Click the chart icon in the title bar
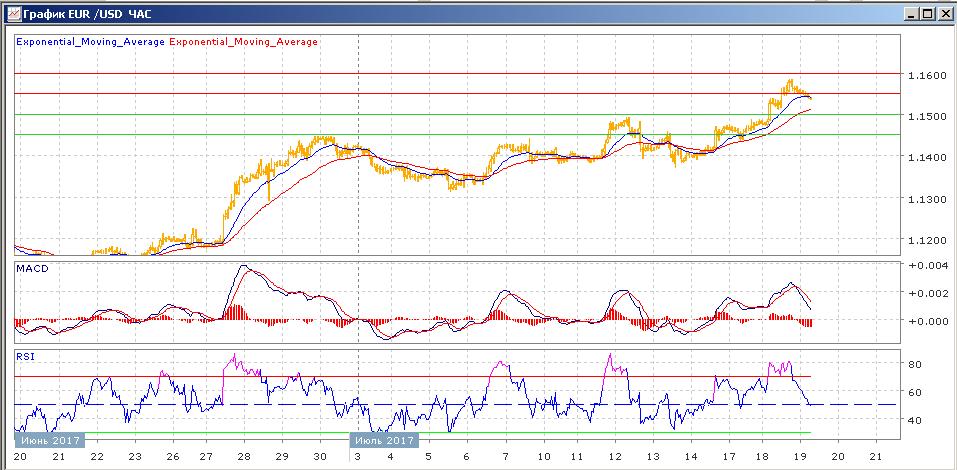Screen dimensions: 957x470 tap(12, 14)
